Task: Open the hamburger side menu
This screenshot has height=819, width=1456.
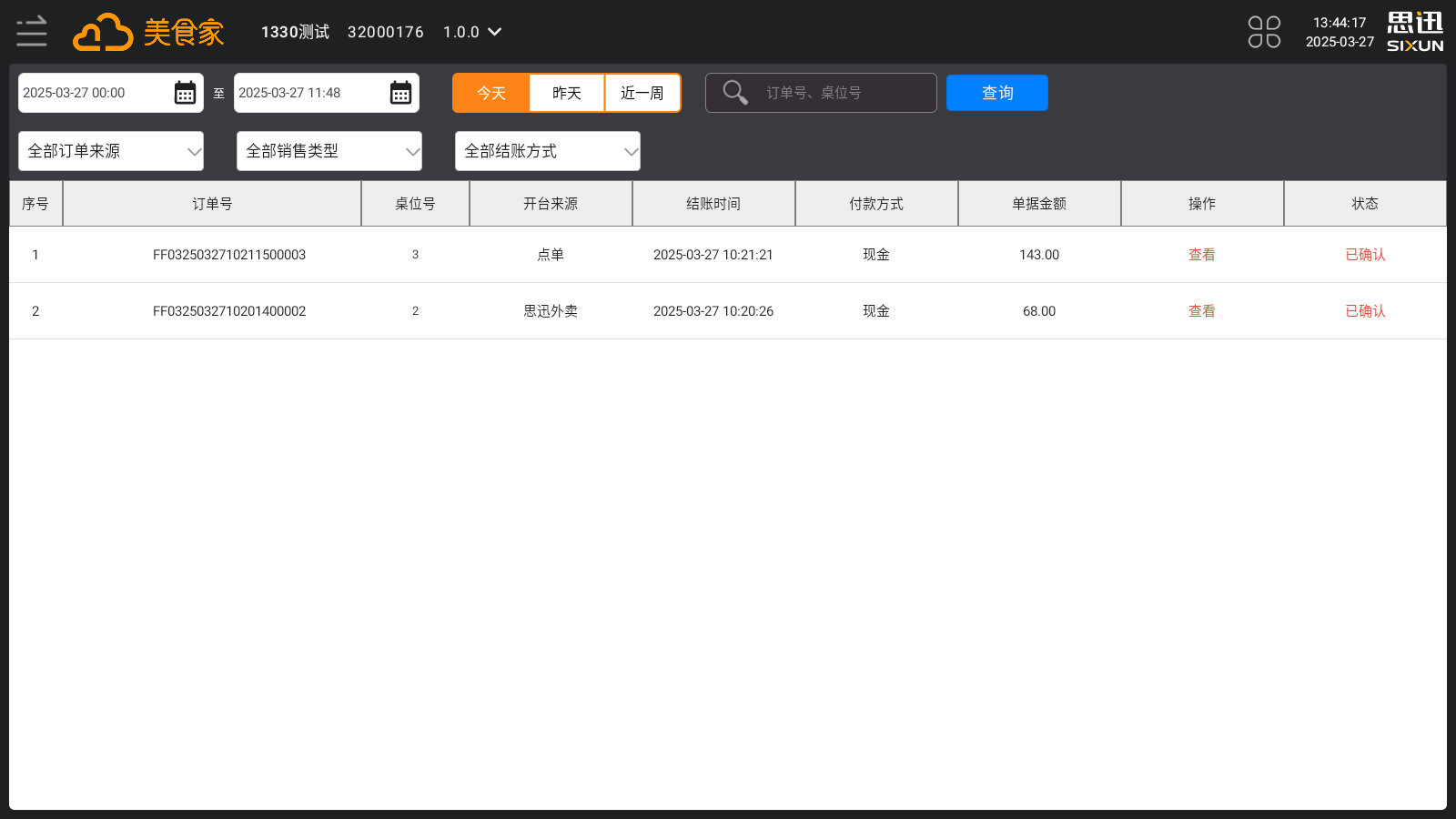Action: [x=32, y=32]
